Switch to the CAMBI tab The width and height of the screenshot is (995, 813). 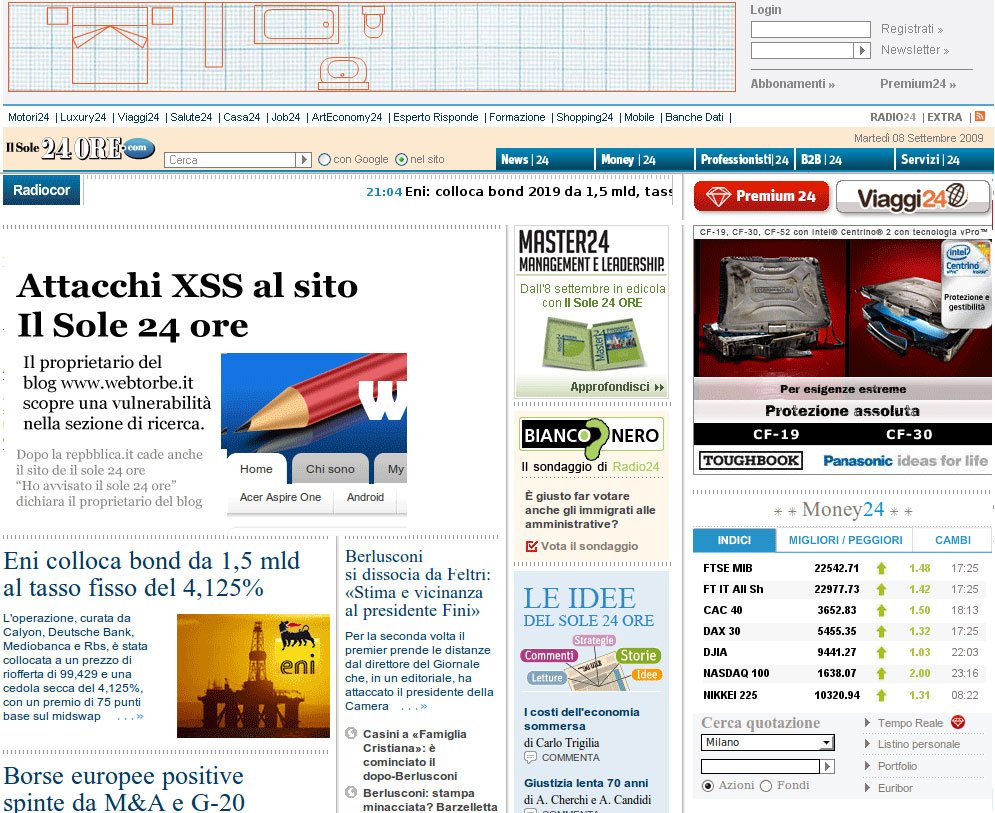point(952,540)
